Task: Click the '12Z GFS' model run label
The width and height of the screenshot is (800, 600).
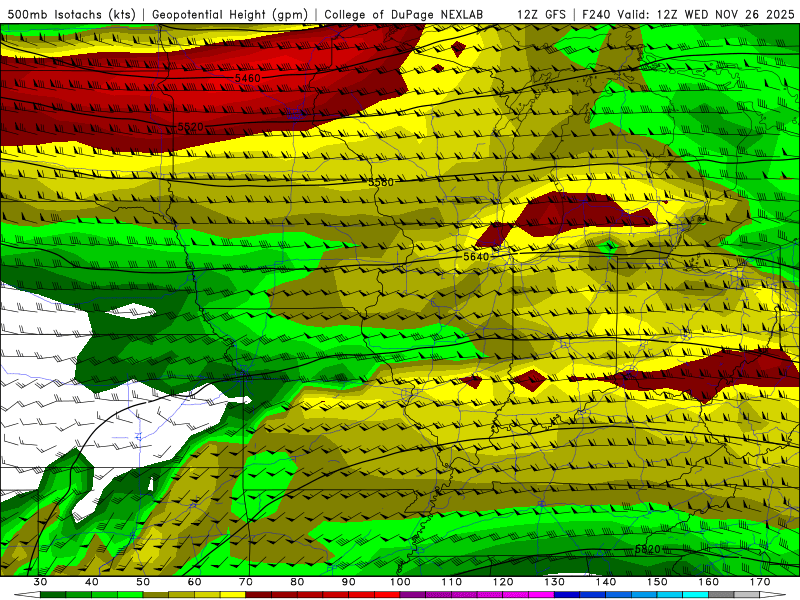Action: (x=541, y=14)
